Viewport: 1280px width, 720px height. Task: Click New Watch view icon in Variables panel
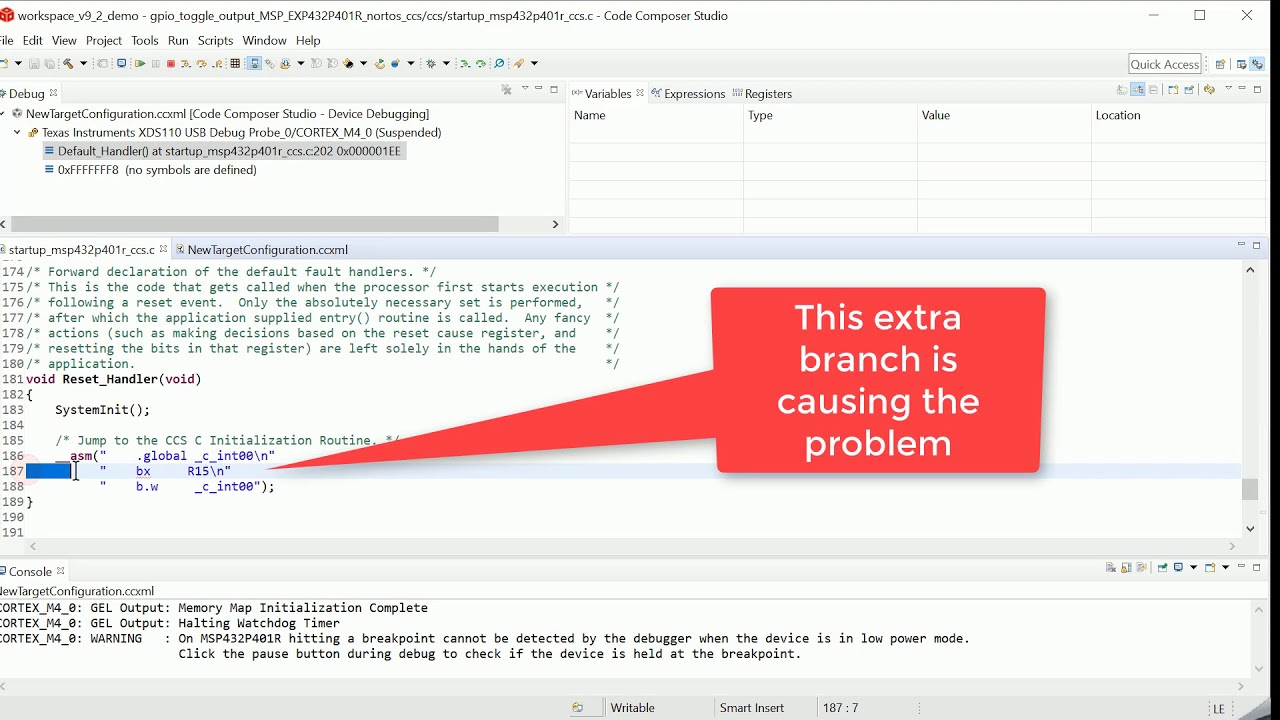click(1173, 89)
